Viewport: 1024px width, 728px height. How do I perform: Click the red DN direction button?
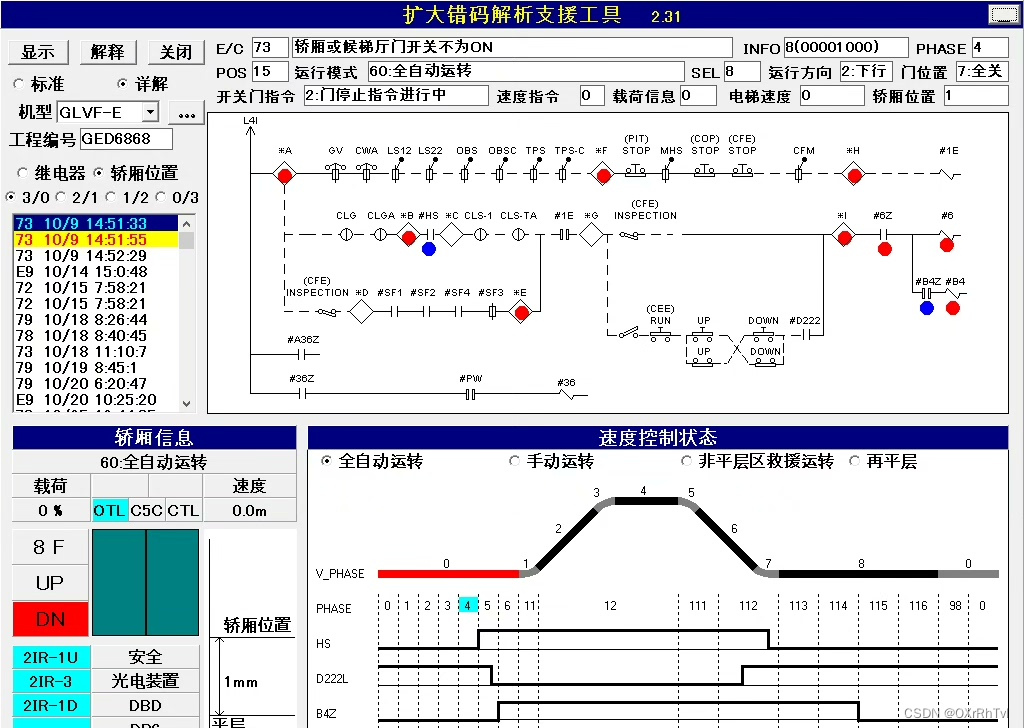click(x=50, y=619)
